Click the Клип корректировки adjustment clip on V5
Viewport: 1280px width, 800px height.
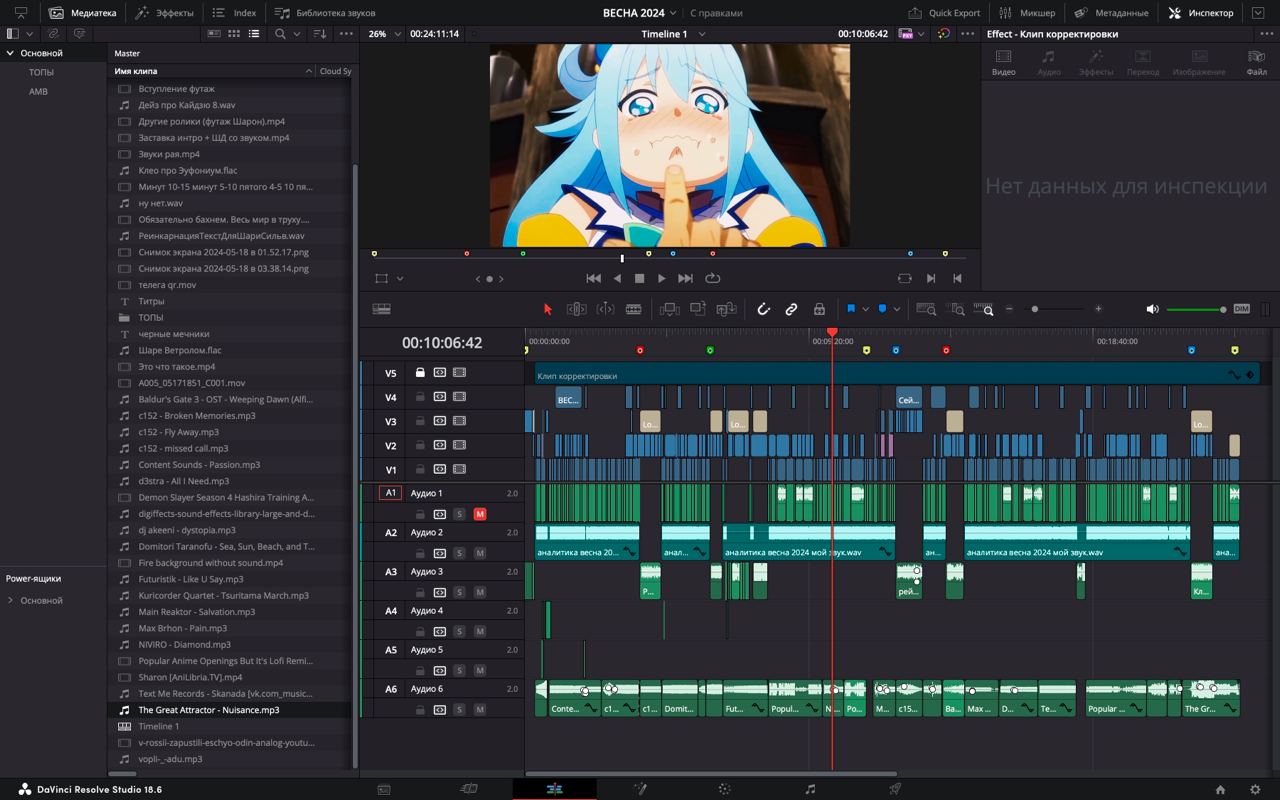point(897,374)
